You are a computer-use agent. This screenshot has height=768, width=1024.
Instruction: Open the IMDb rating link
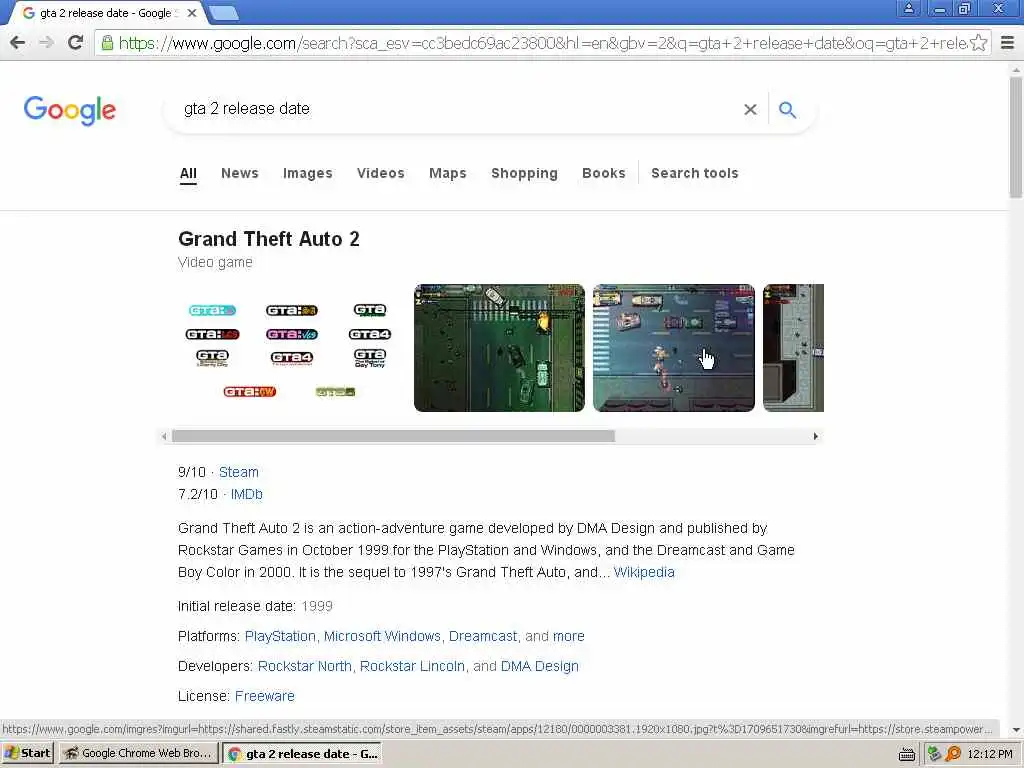[247, 494]
